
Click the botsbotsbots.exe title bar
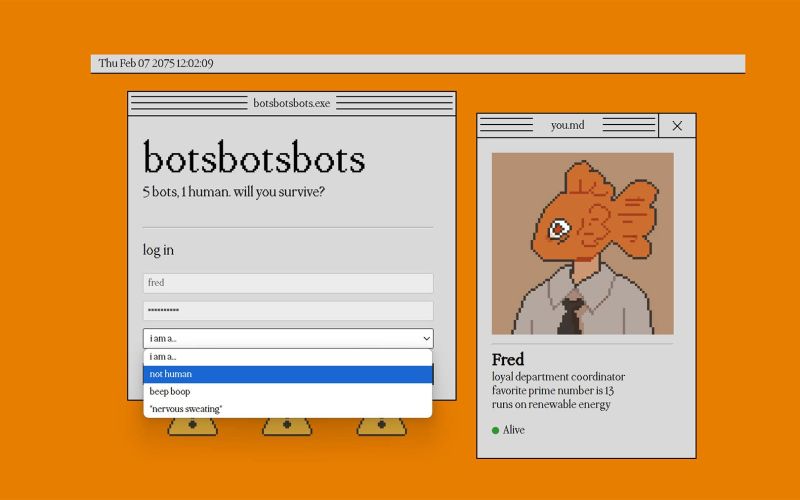(291, 103)
